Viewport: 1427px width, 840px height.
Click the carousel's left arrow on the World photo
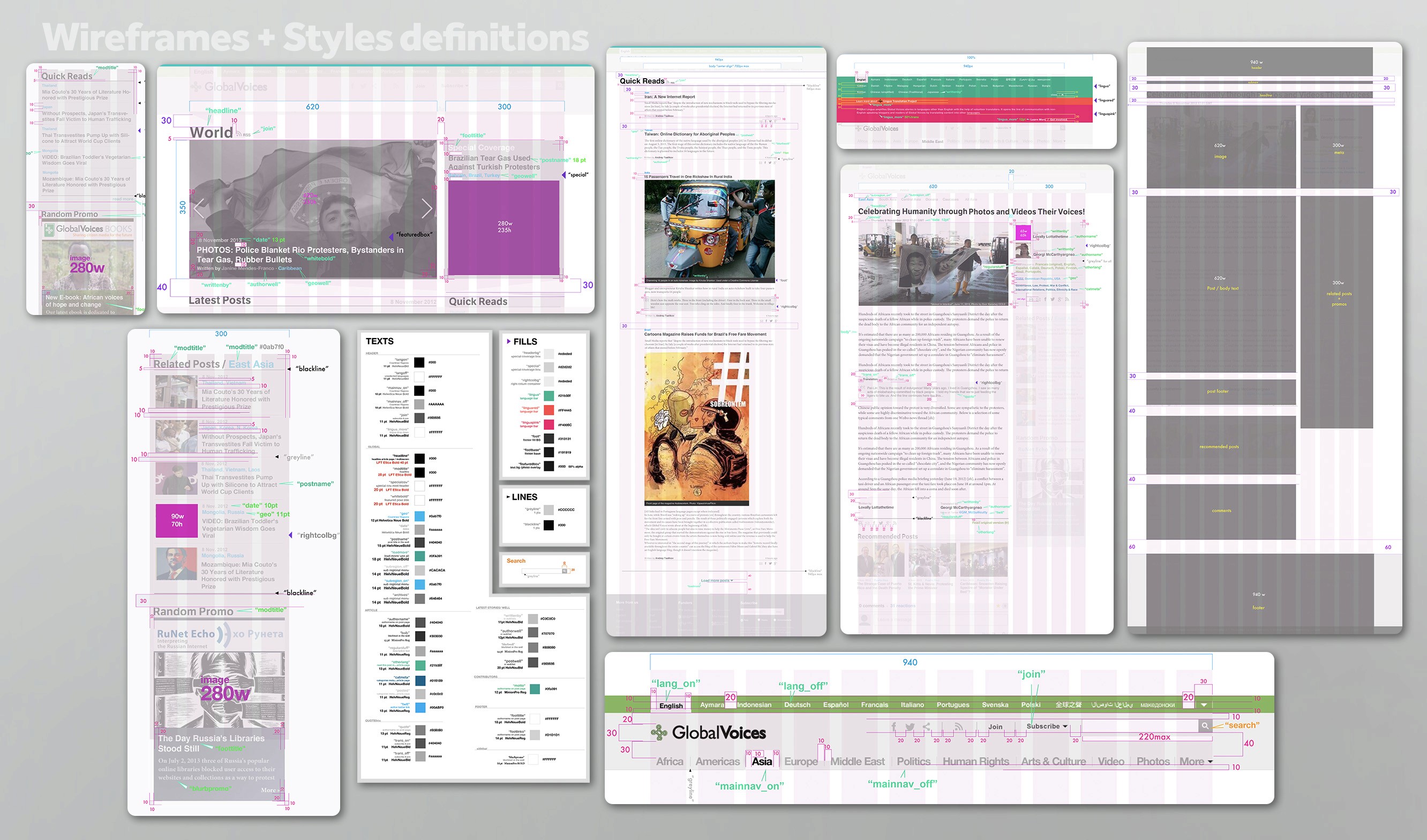[x=199, y=208]
